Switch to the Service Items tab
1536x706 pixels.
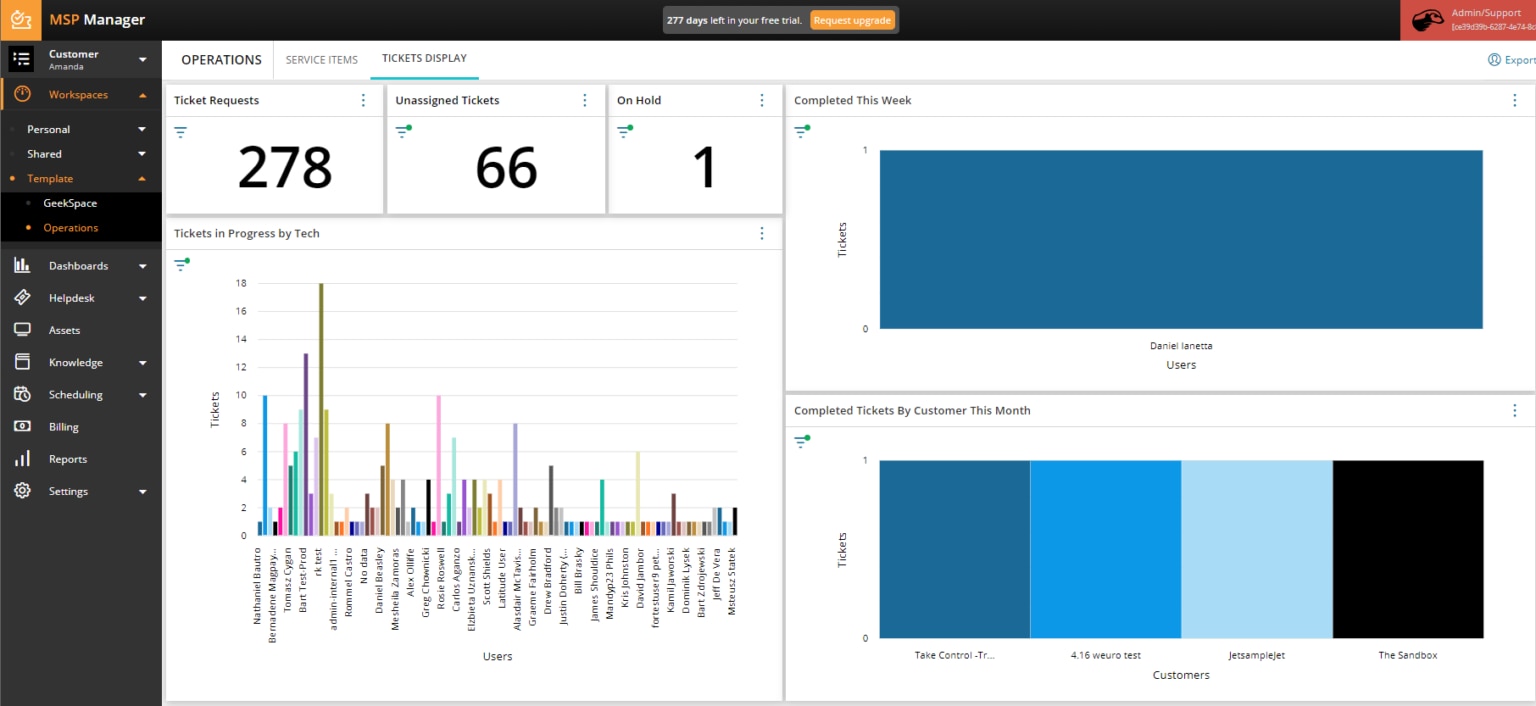[321, 59]
